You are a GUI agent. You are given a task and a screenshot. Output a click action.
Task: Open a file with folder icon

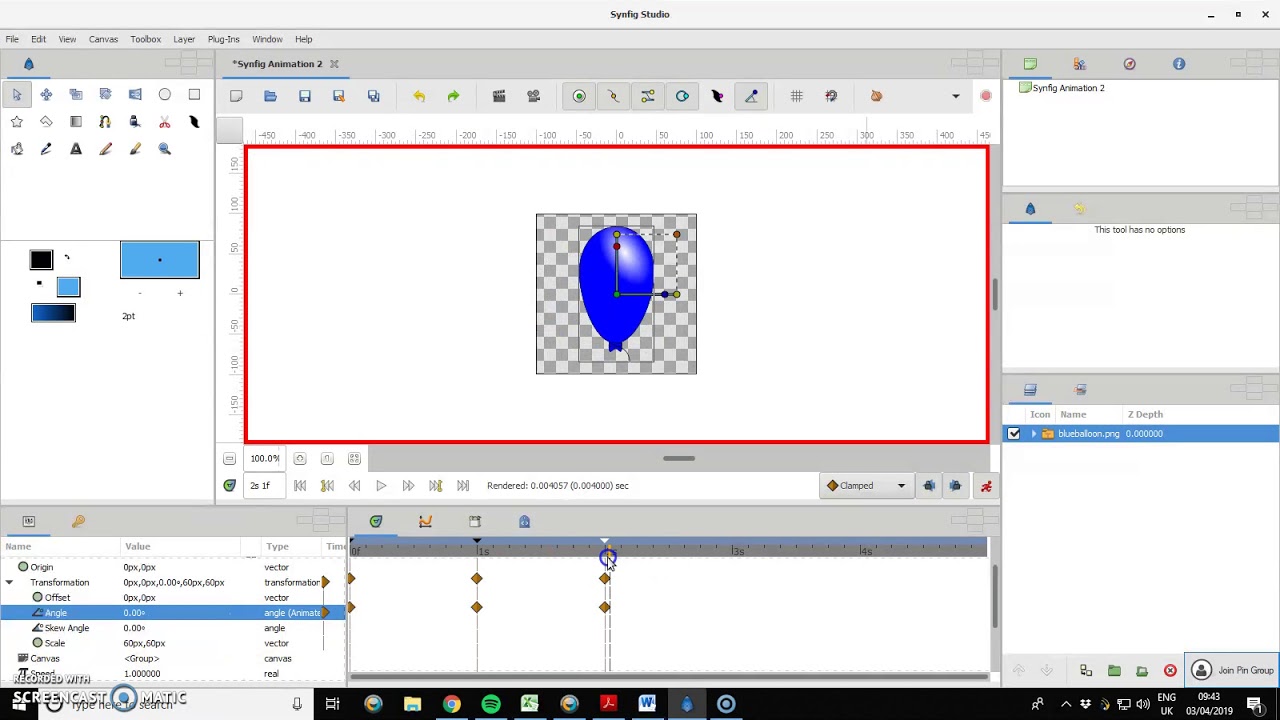(x=270, y=96)
